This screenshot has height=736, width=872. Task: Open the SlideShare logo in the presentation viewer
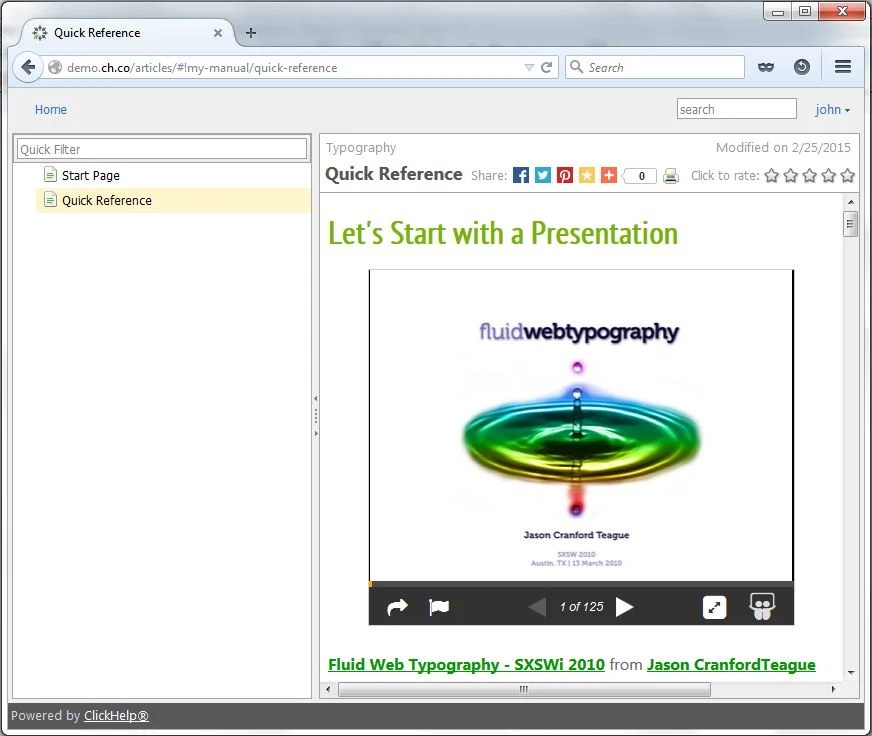[x=762, y=607]
